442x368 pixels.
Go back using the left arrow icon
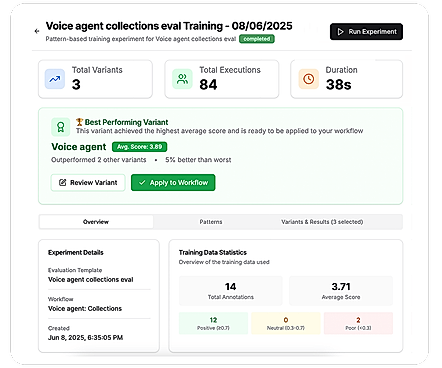pos(37,31)
